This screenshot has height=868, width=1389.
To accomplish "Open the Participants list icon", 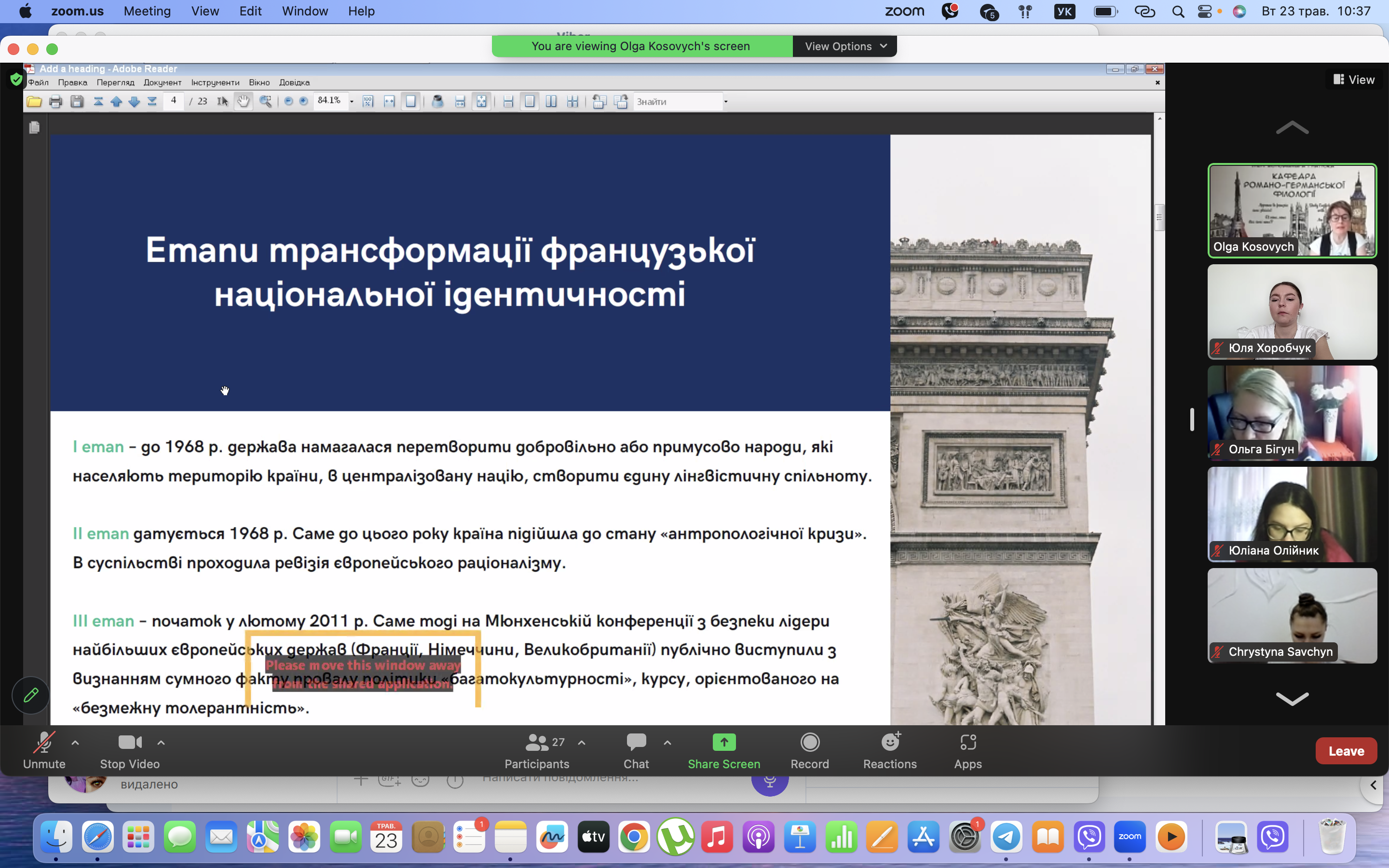I will click(x=537, y=743).
